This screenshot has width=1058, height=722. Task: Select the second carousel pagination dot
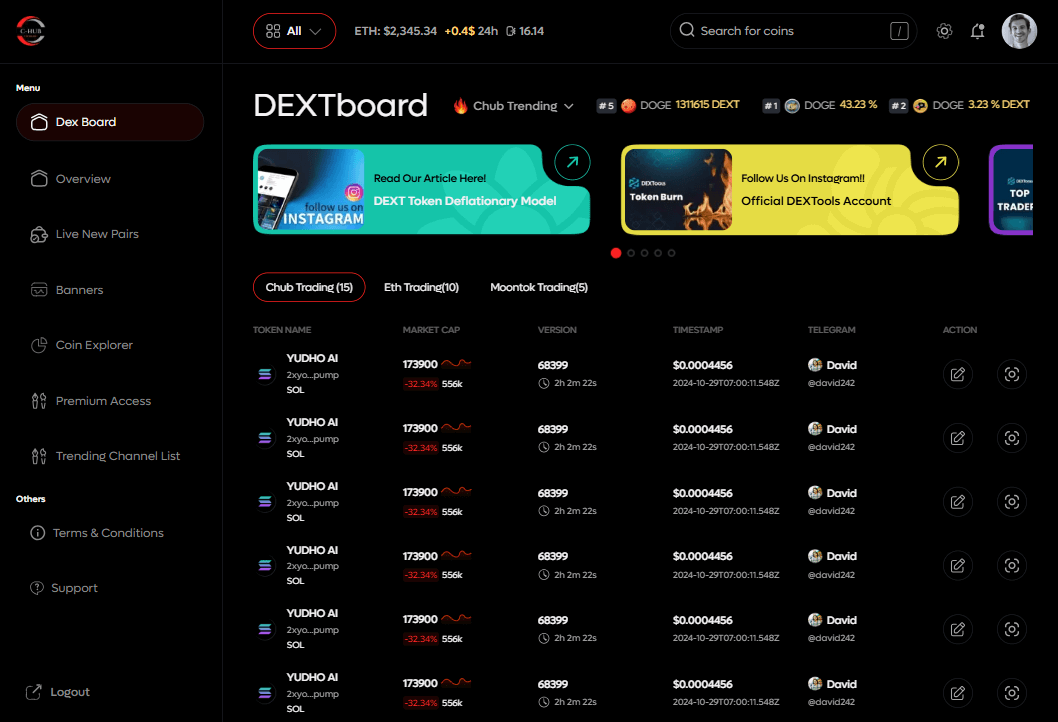click(630, 253)
